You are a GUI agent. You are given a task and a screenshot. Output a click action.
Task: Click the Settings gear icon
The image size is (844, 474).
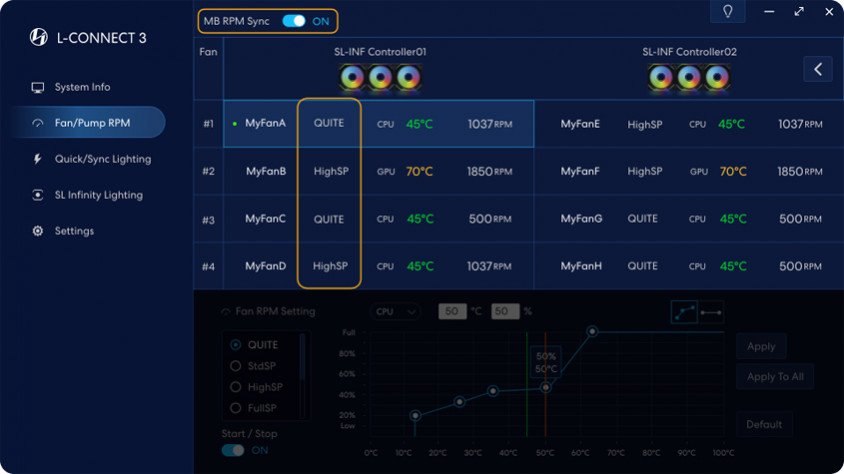pos(38,231)
